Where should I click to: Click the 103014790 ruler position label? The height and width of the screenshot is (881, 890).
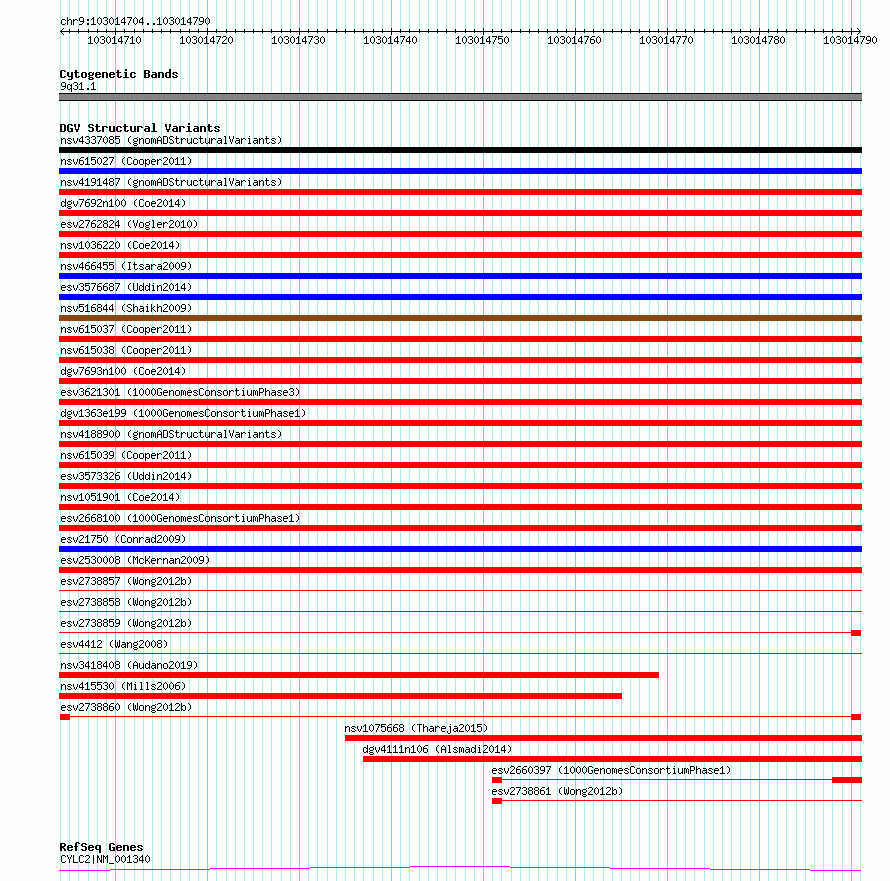850,40
